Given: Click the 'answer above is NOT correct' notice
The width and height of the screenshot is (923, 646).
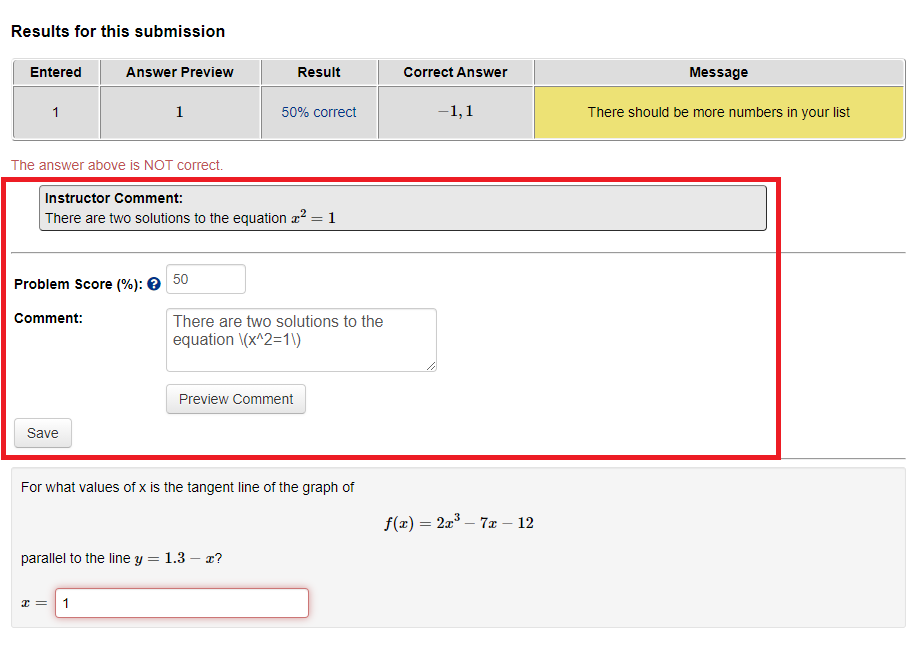Looking at the screenshot, I should point(117,165).
